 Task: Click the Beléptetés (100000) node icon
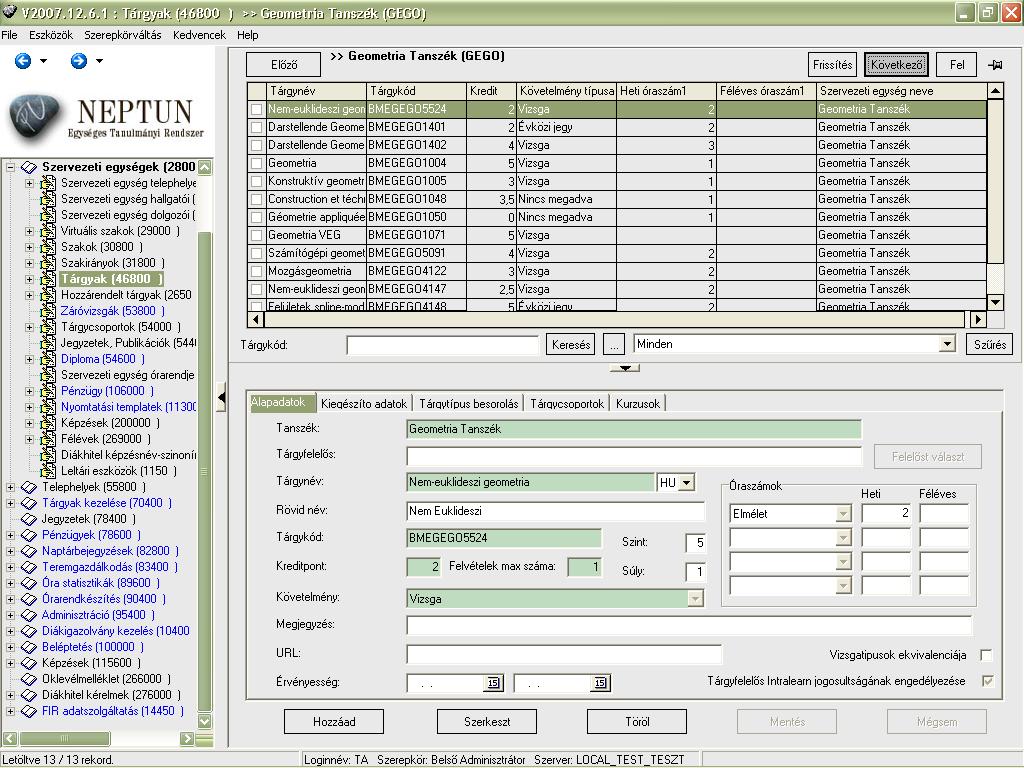tap(29, 647)
